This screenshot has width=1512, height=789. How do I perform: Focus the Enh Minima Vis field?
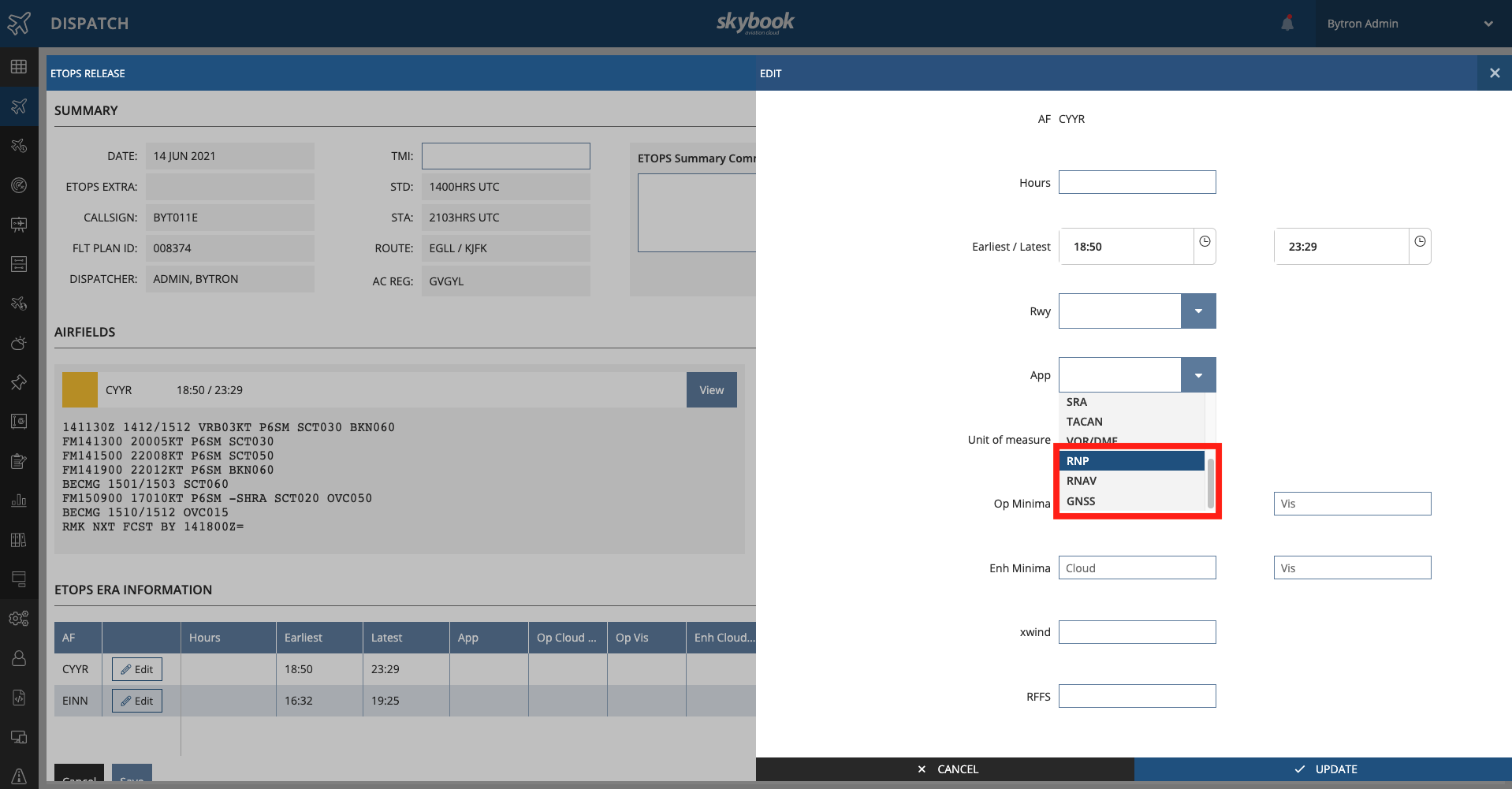(1352, 568)
